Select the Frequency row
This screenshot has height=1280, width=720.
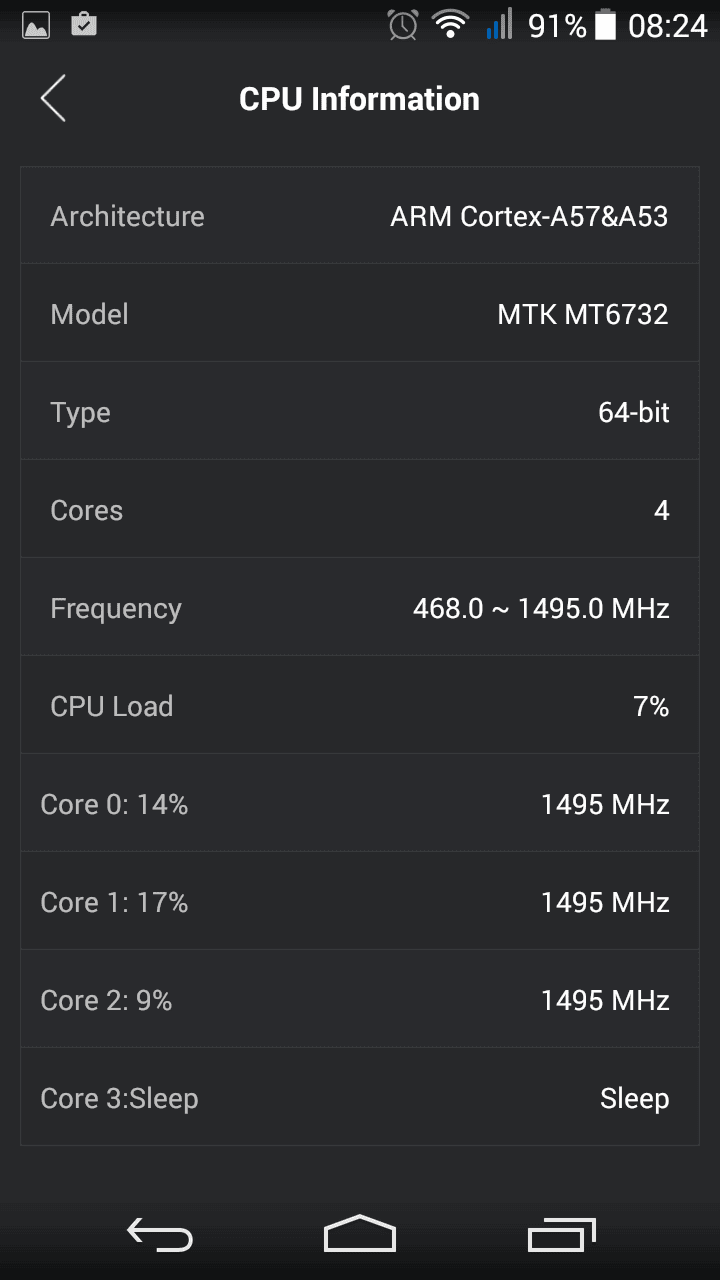[360, 608]
